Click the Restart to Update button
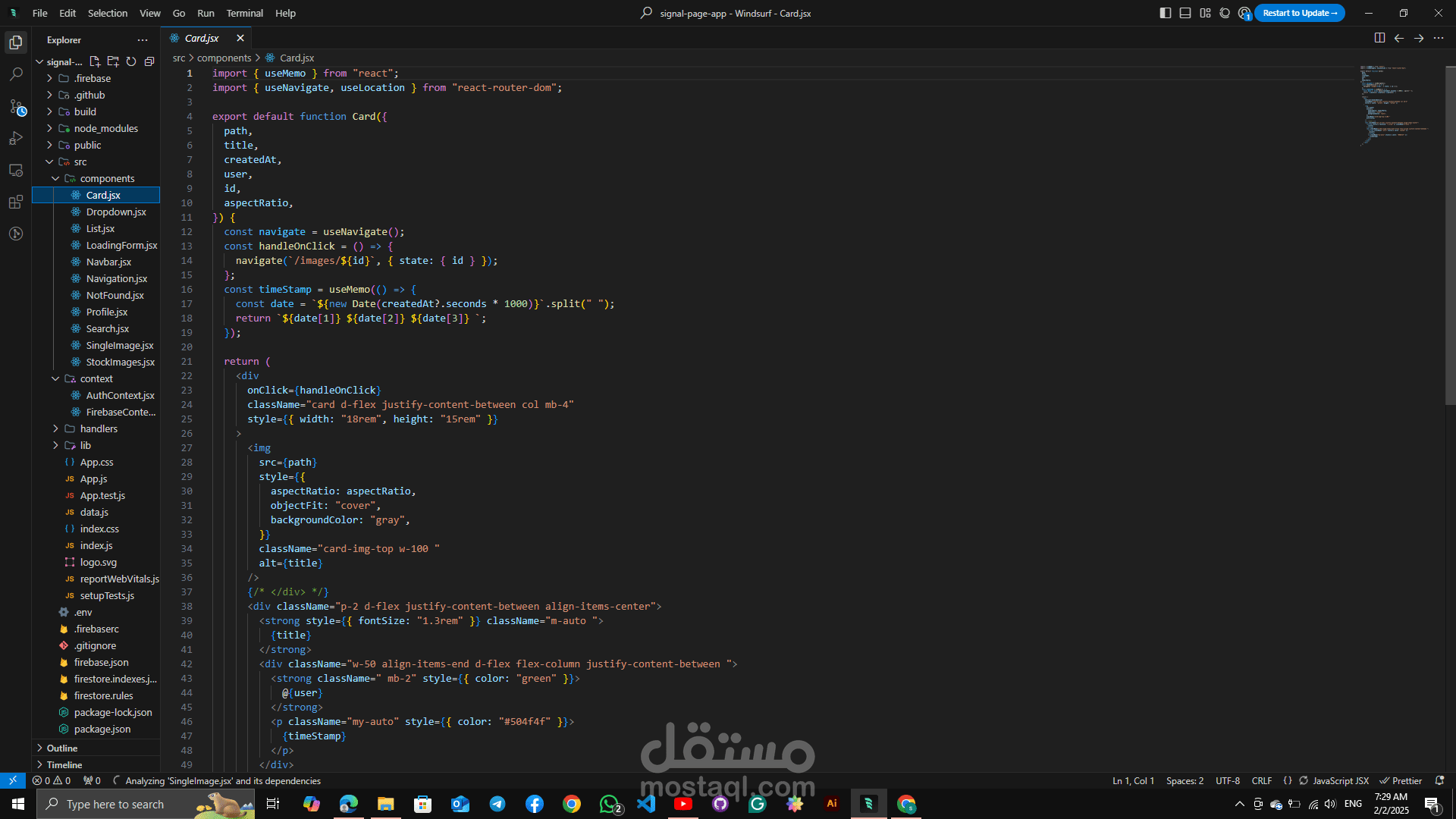The height and width of the screenshot is (819, 1456). coord(1299,13)
